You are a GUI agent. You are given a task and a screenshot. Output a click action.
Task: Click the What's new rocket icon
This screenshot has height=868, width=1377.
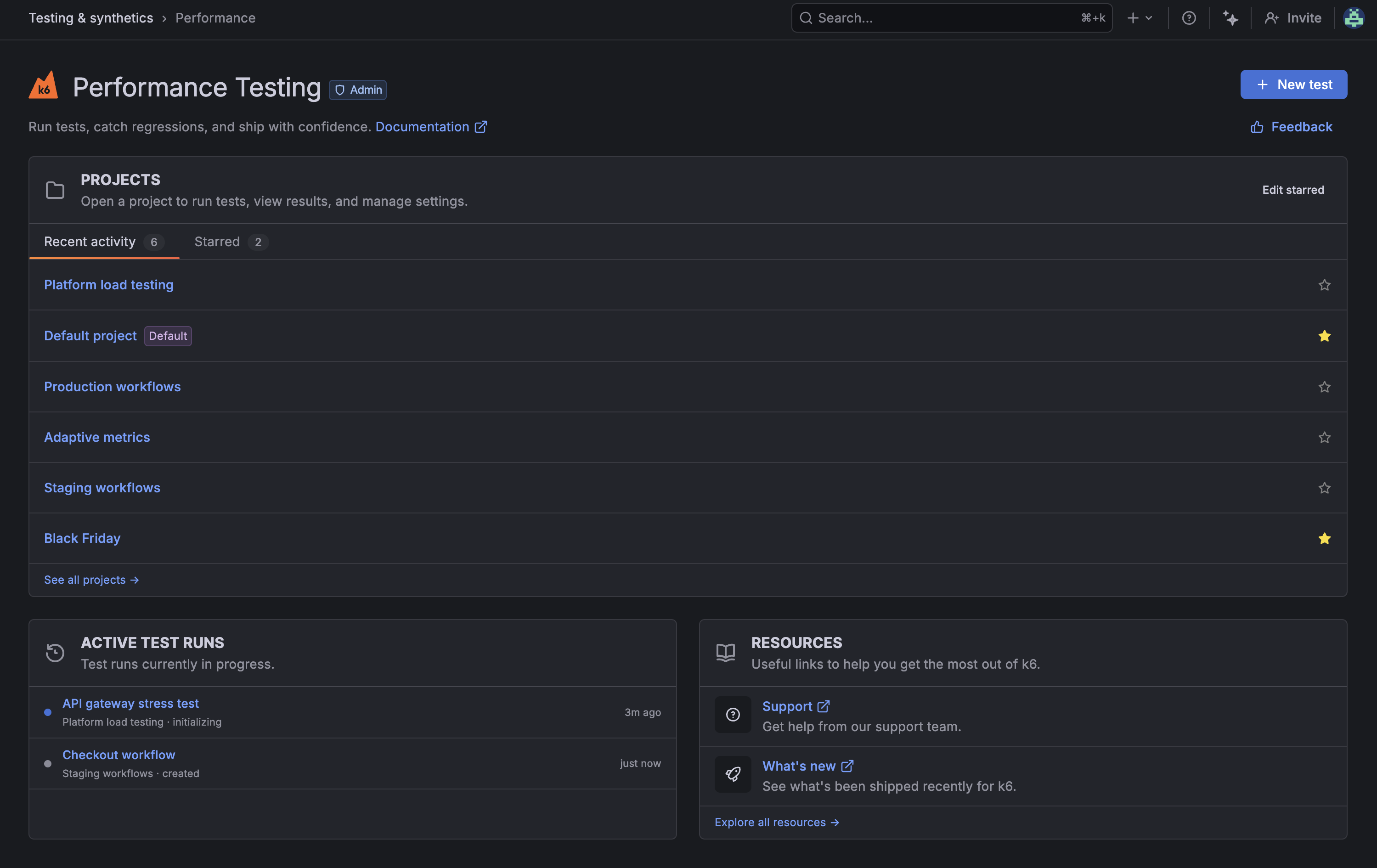tap(733, 774)
